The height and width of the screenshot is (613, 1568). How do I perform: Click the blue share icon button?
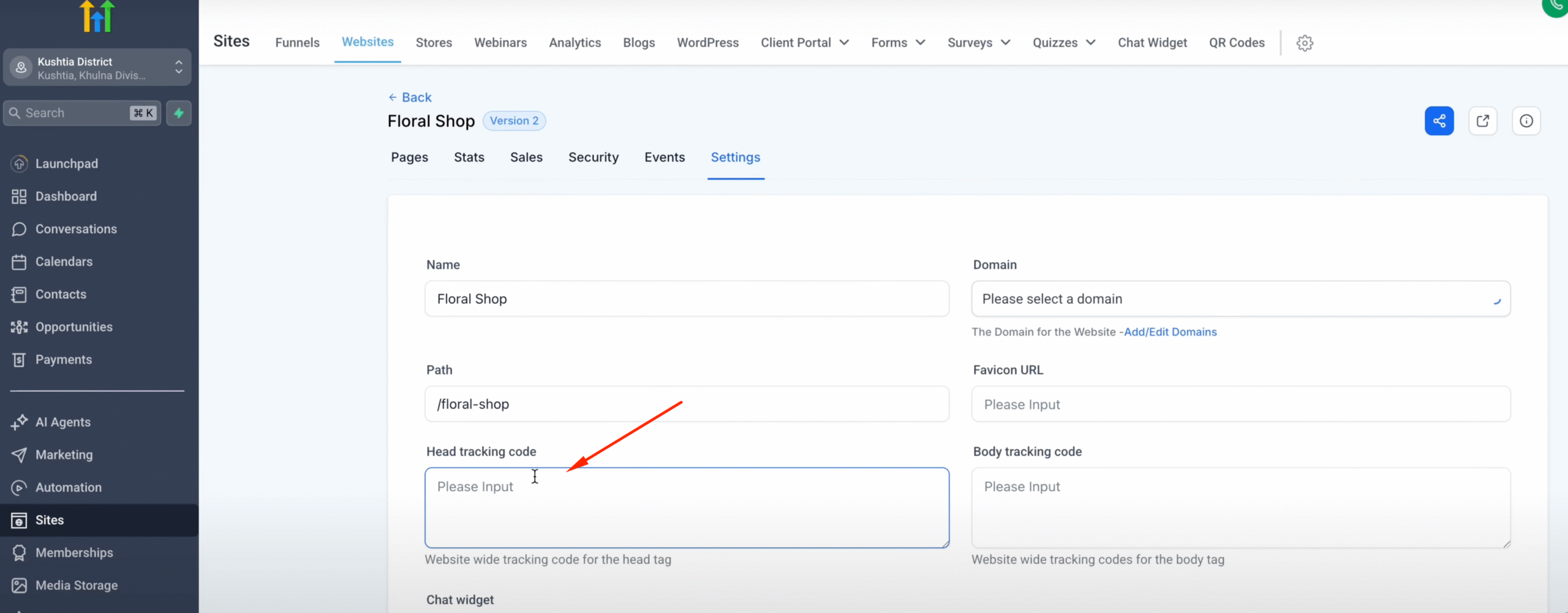1439,121
